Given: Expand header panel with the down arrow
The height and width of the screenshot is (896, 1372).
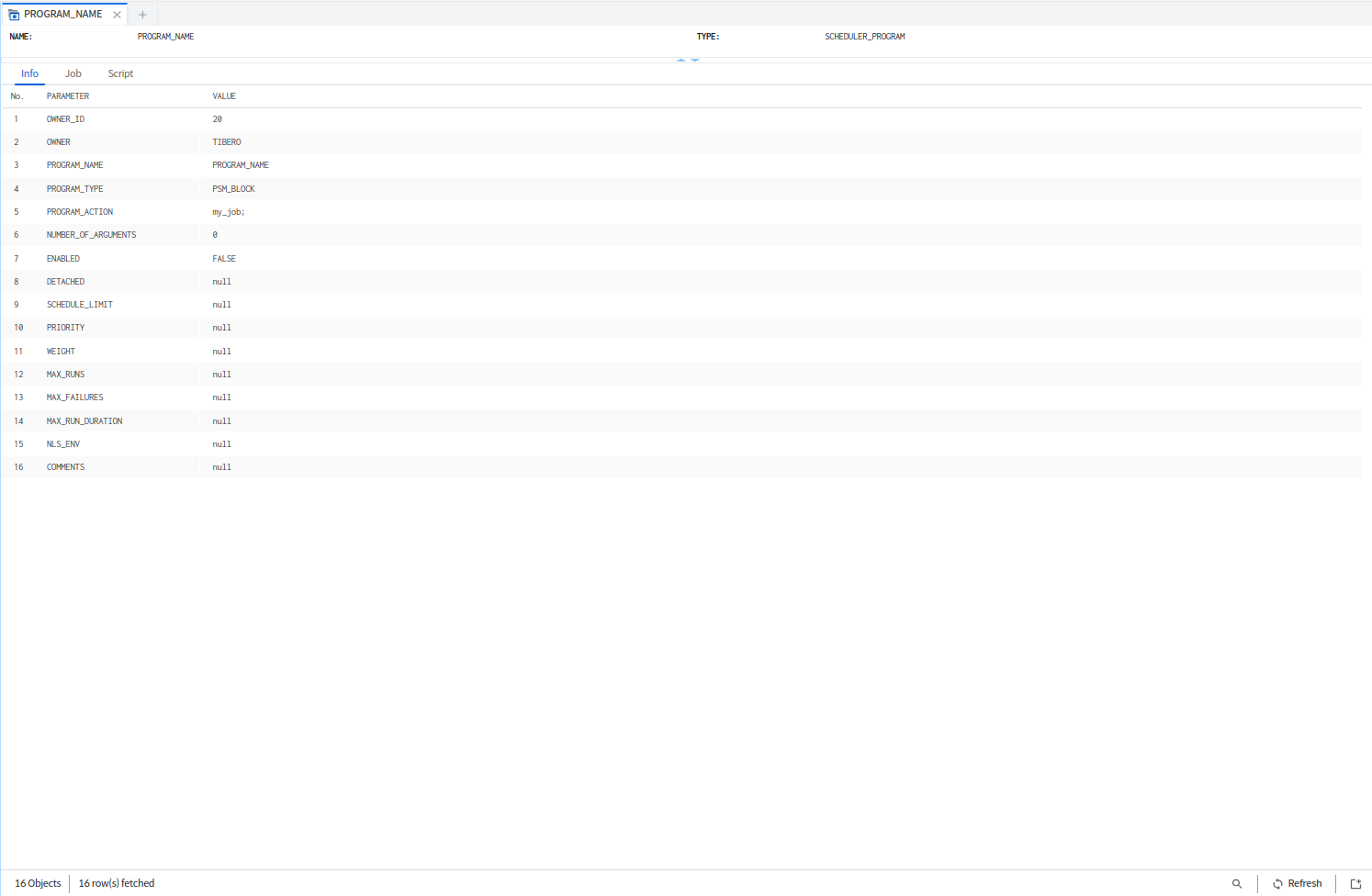Looking at the screenshot, I should pos(695,60).
